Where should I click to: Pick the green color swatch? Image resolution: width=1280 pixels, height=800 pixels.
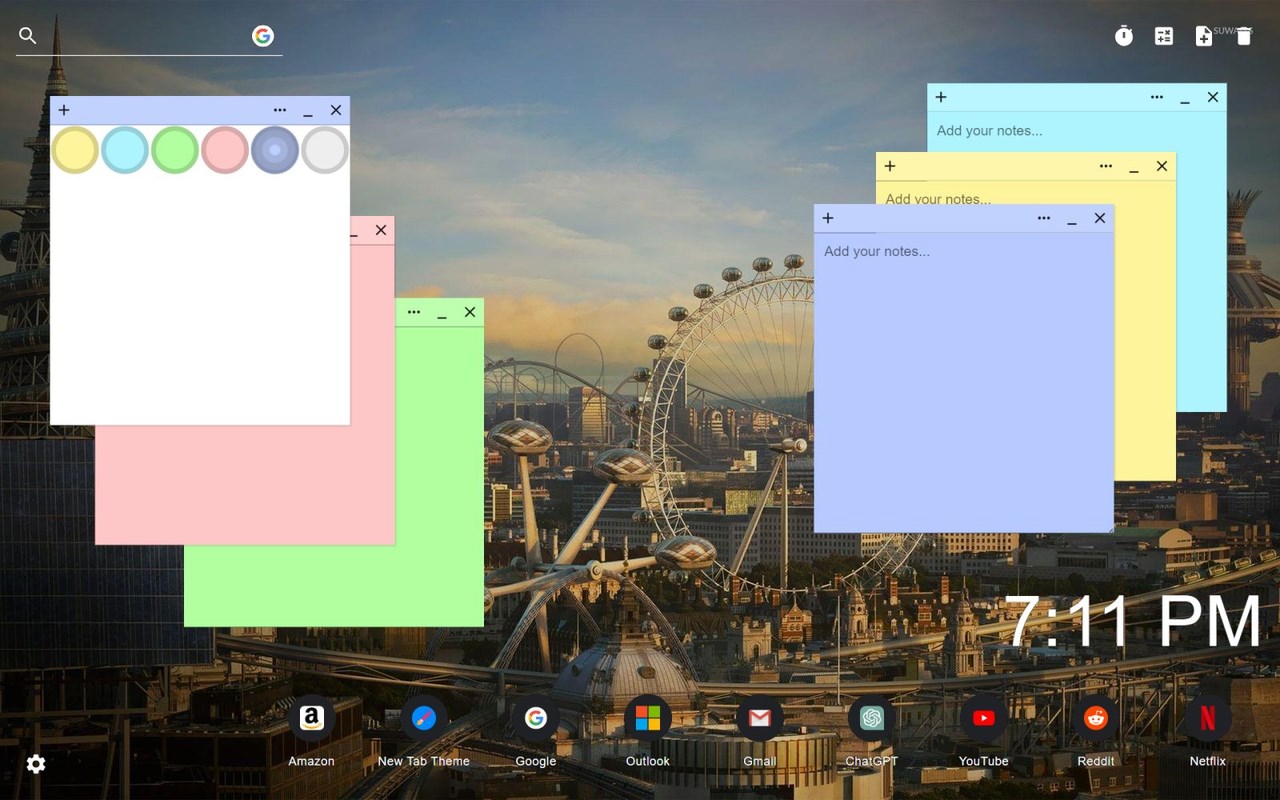click(x=175, y=150)
